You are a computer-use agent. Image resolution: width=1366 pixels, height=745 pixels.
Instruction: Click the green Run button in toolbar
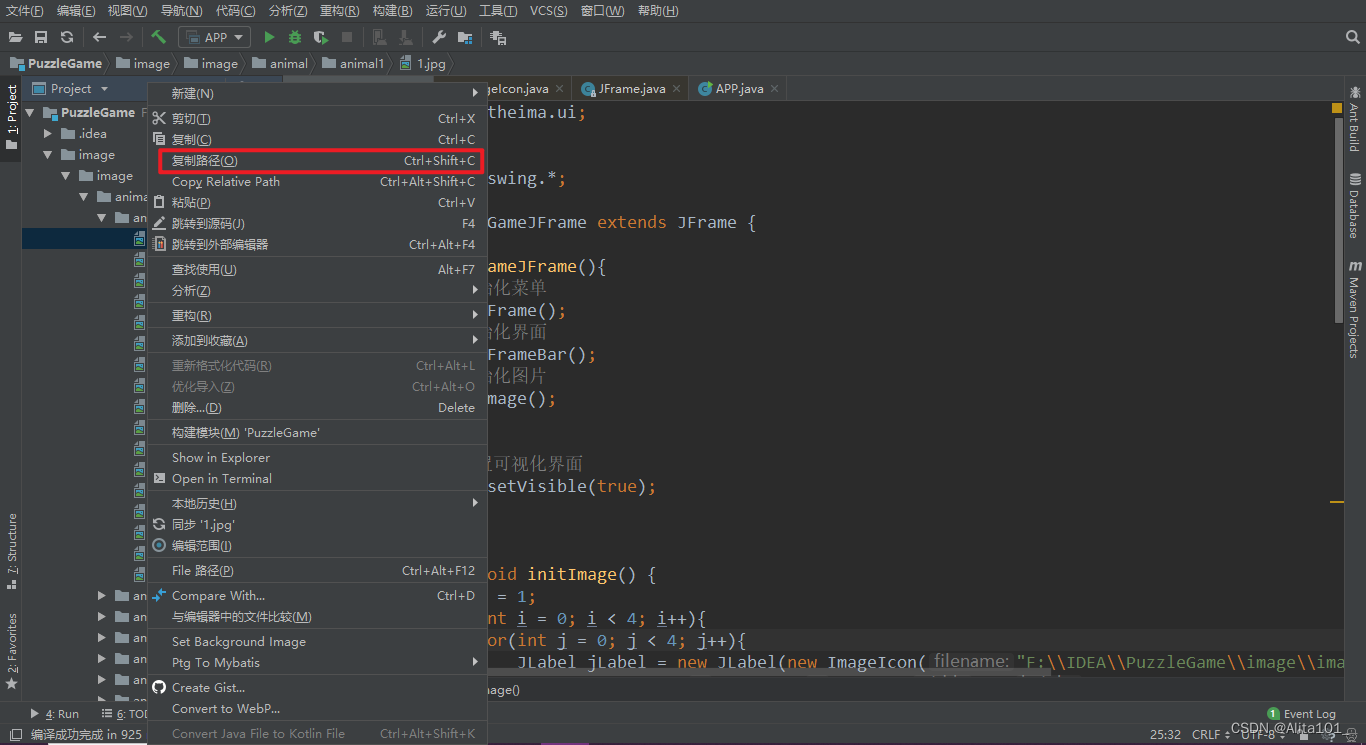coord(269,37)
